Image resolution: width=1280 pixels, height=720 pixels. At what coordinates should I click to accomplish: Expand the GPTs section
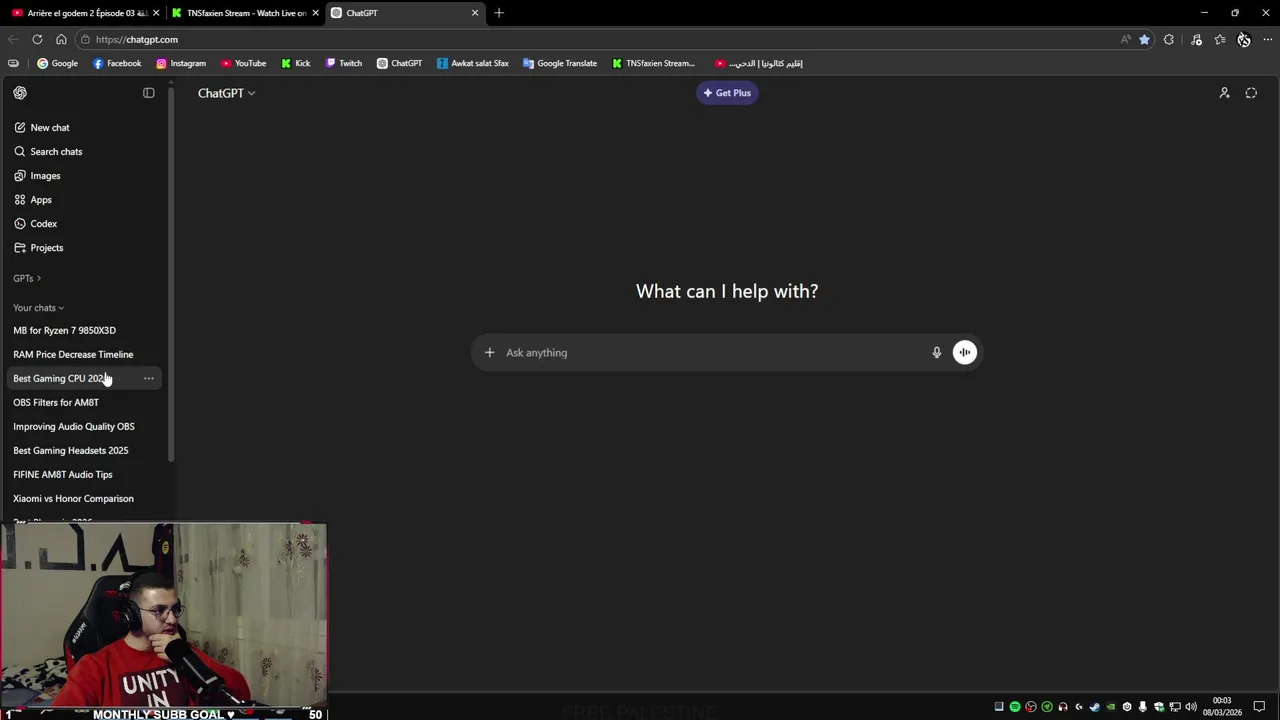click(27, 278)
